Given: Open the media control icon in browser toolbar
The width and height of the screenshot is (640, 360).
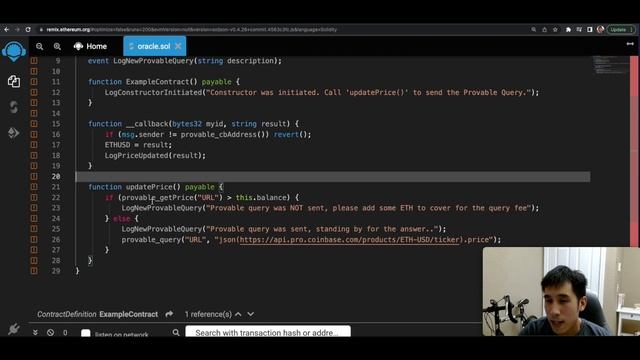Looking at the screenshot, I should point(579,29).
